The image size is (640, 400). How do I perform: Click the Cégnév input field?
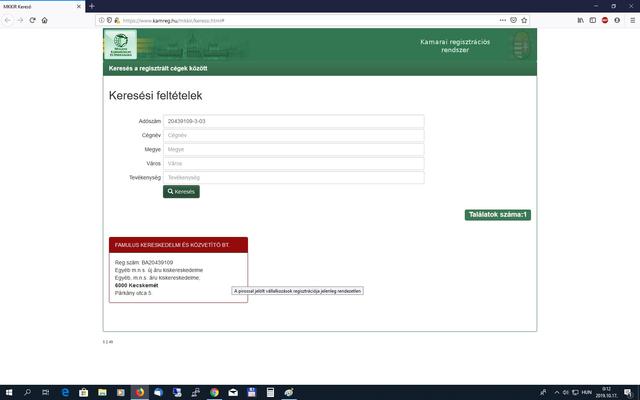[x=293, y=135]
